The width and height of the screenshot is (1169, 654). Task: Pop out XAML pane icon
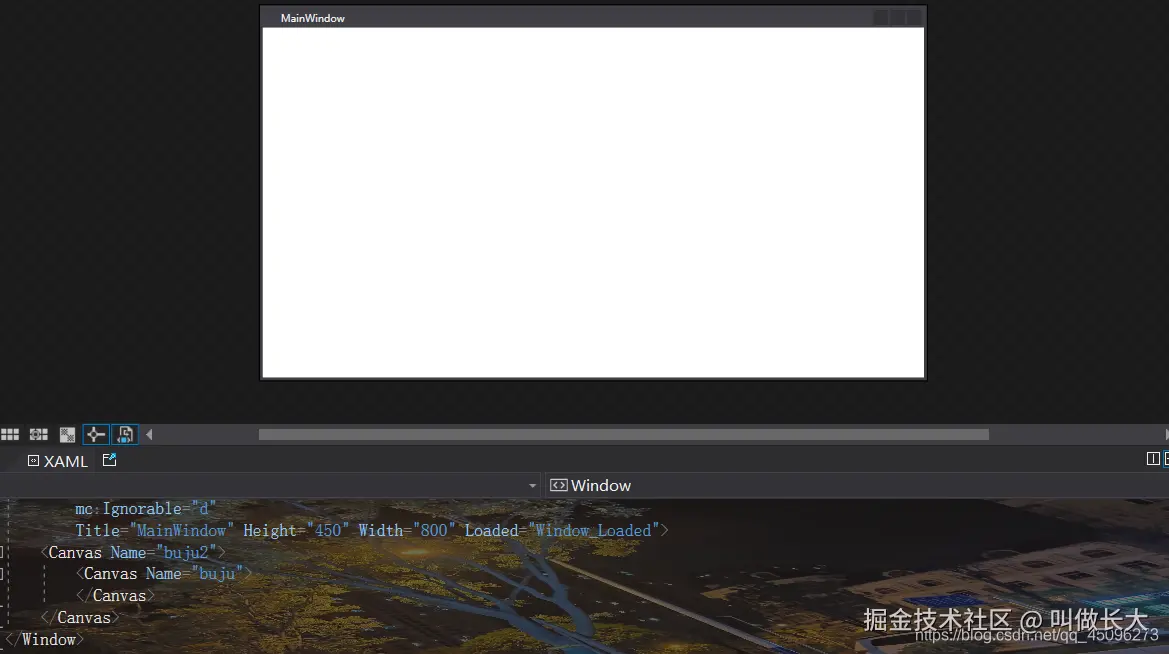click(x=110, y=460)
